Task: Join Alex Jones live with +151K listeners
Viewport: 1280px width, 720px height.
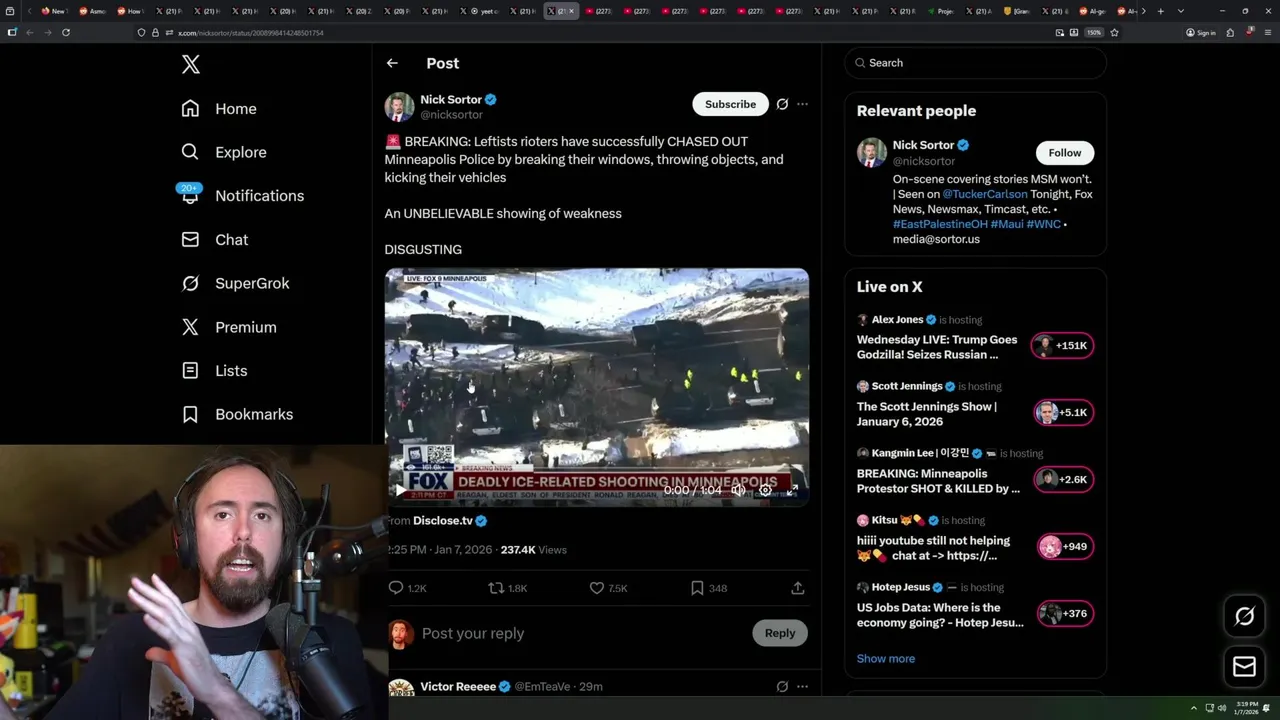Action: coord(1062,346)
